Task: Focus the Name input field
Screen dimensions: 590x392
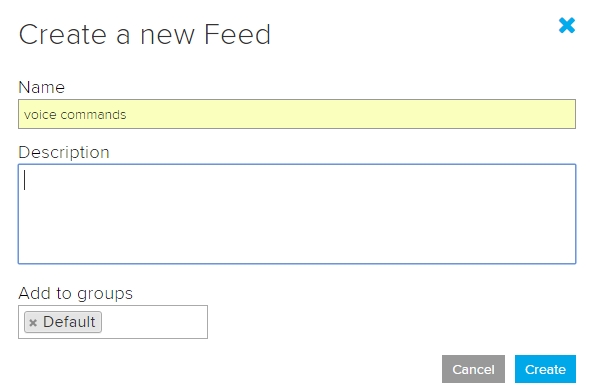Action: tap(297, 114)
